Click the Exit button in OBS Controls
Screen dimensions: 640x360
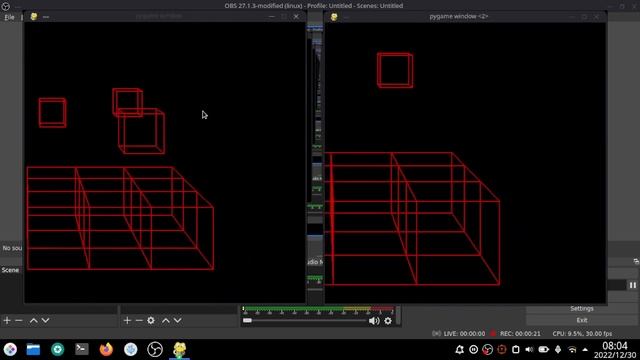582,320
